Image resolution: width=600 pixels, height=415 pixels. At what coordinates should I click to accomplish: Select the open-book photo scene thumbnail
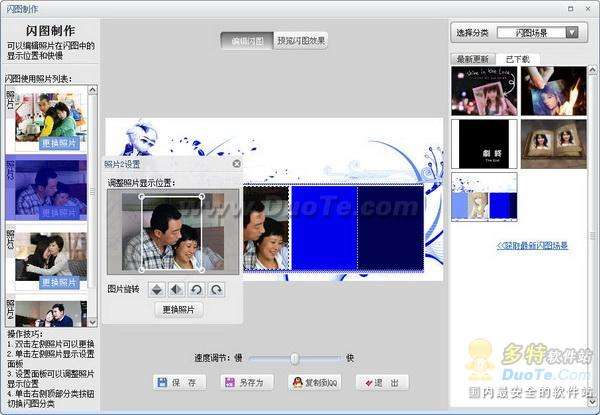point(554,144)
